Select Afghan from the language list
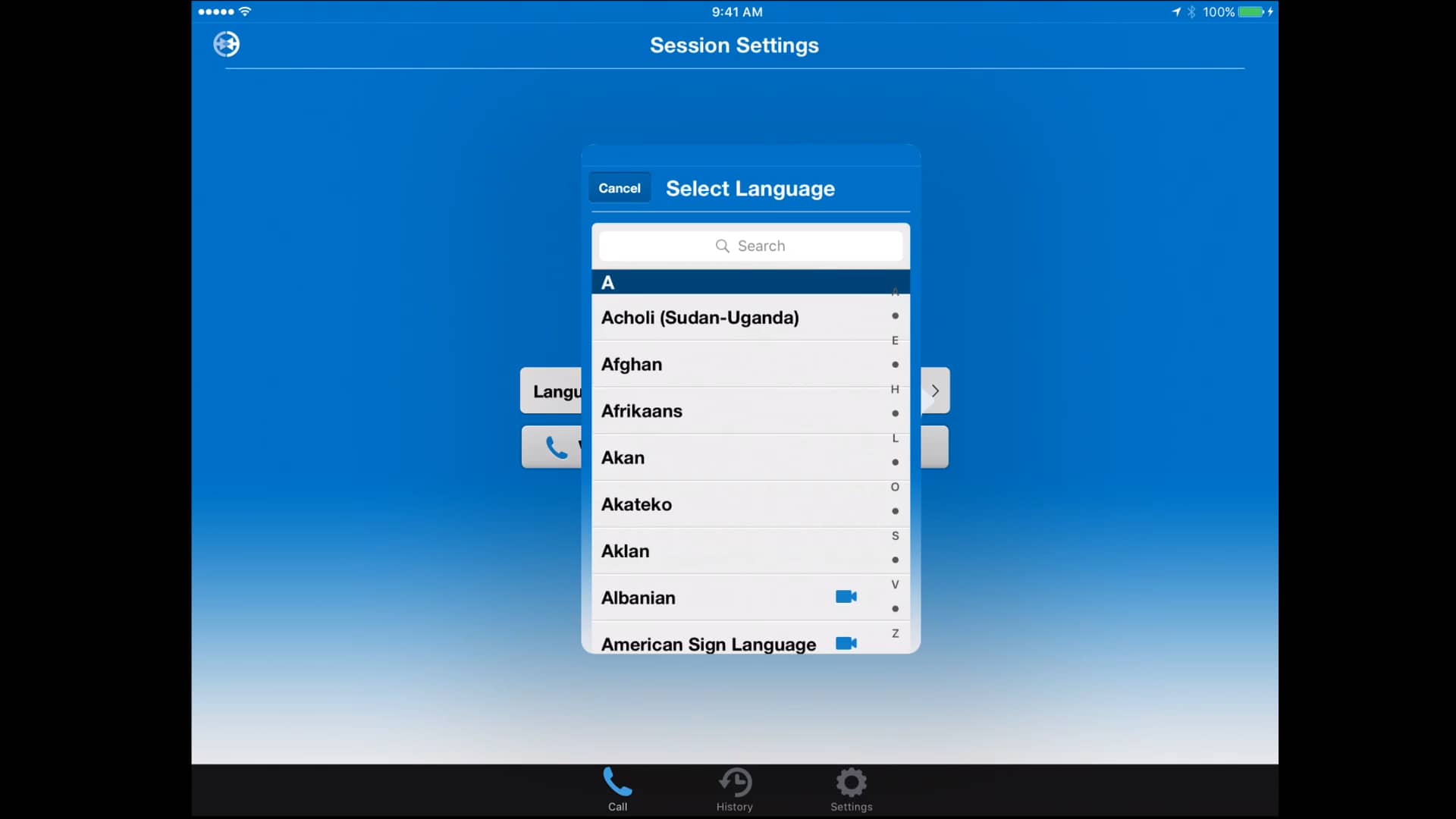The width and height of the screenshot is (1456, 819). tap(751, 364)
